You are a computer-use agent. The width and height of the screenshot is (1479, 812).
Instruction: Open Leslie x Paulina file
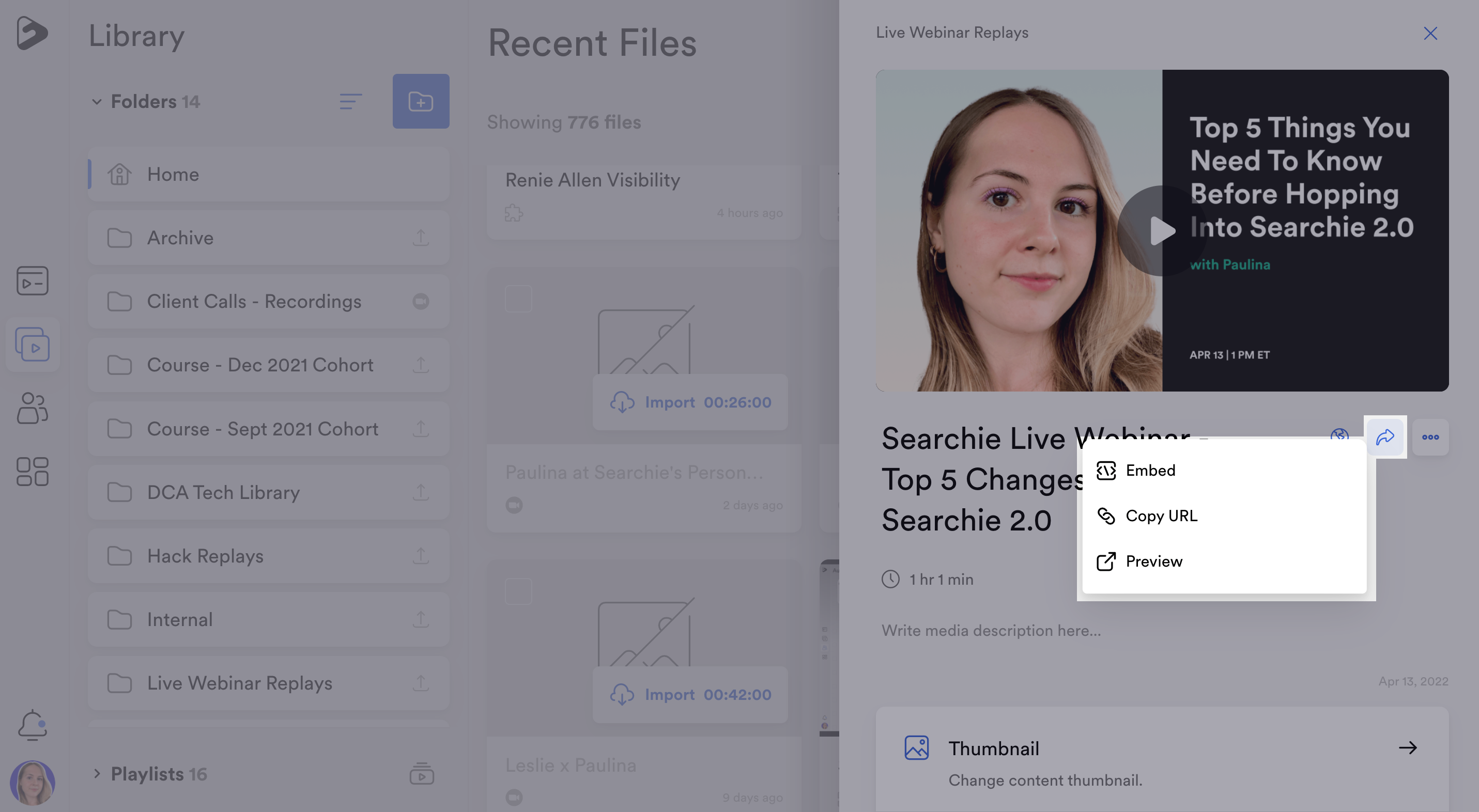pos(571,765)
